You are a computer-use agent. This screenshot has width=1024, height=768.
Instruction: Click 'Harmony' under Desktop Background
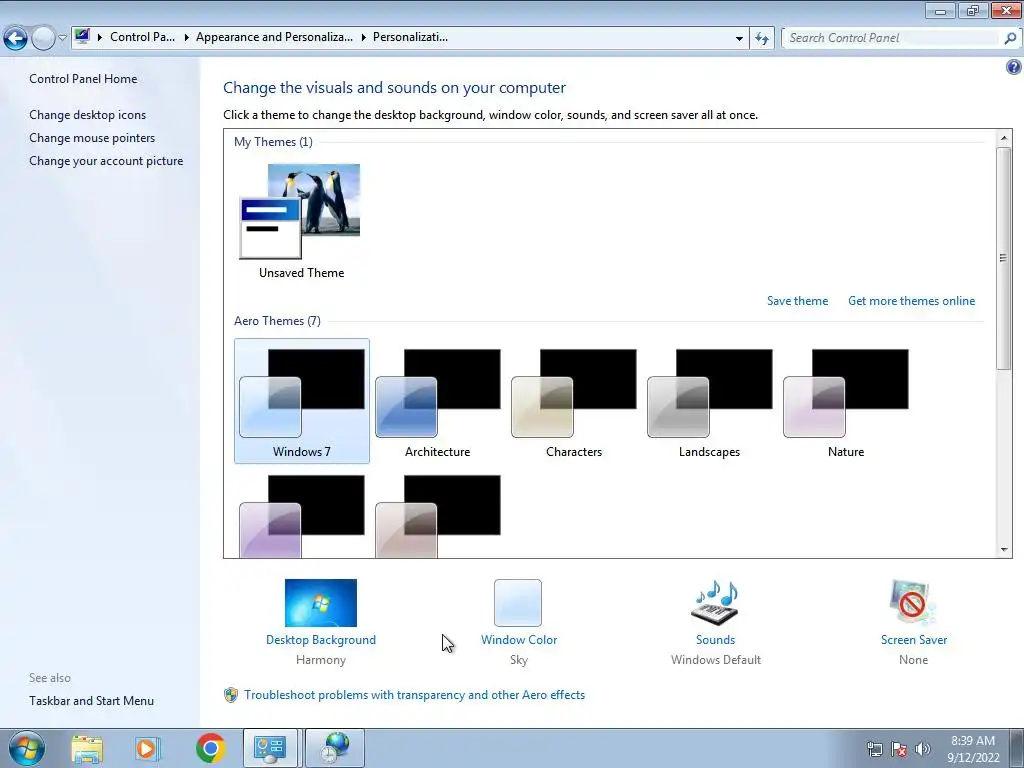tap(321, 660)
